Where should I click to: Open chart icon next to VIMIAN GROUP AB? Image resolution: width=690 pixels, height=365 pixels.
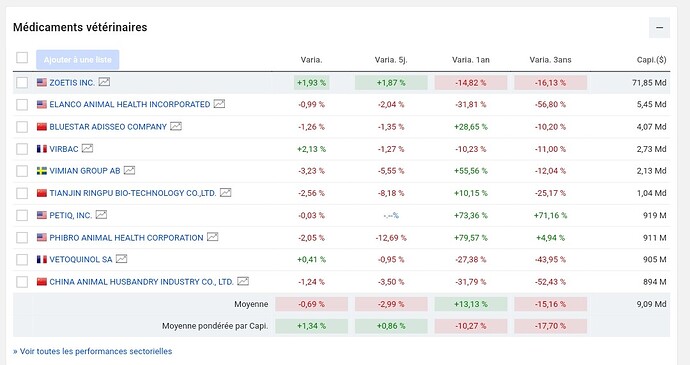[x=129, y=170]
